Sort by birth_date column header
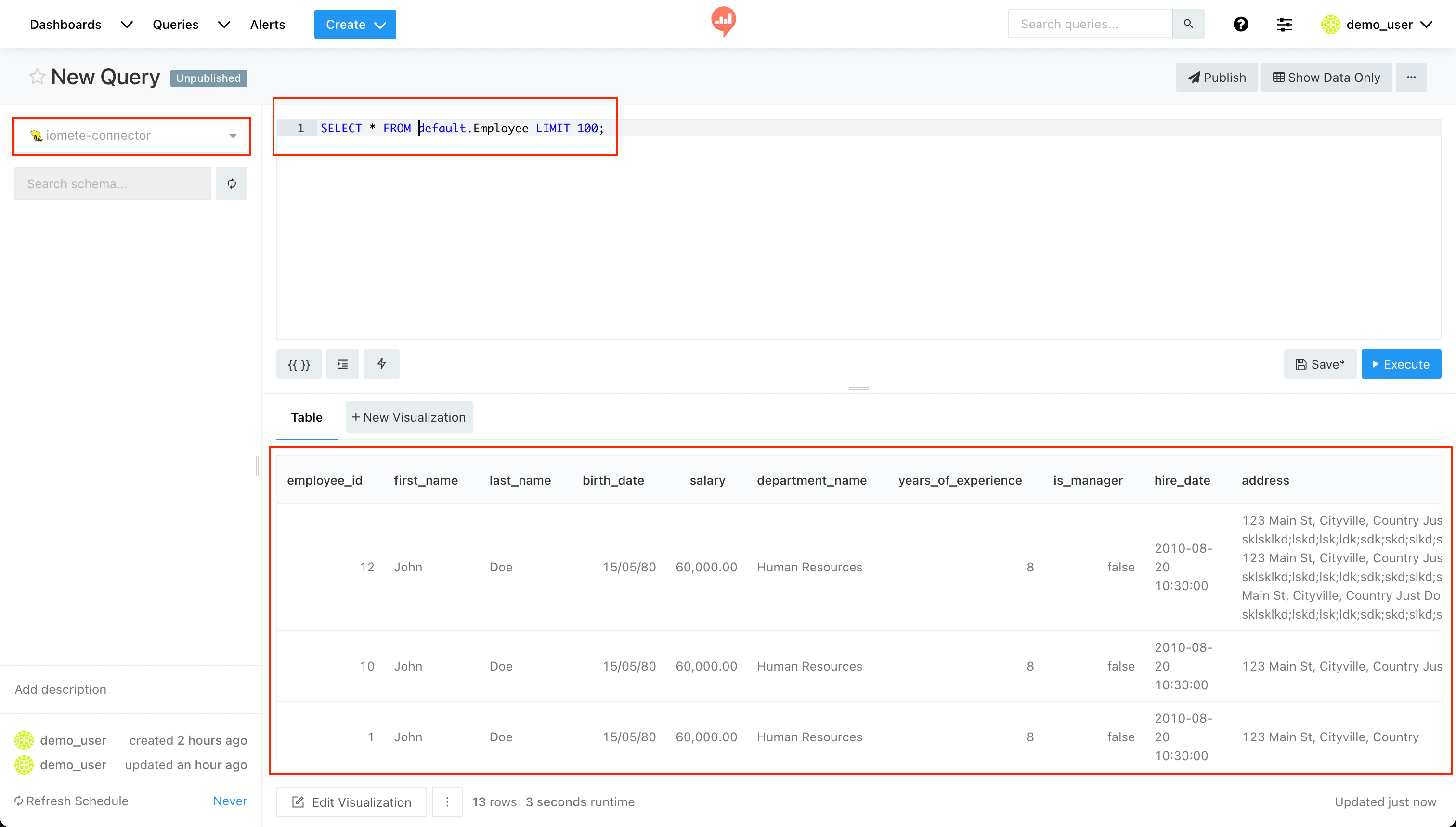The image size is (1456, 827). point(613,480)
